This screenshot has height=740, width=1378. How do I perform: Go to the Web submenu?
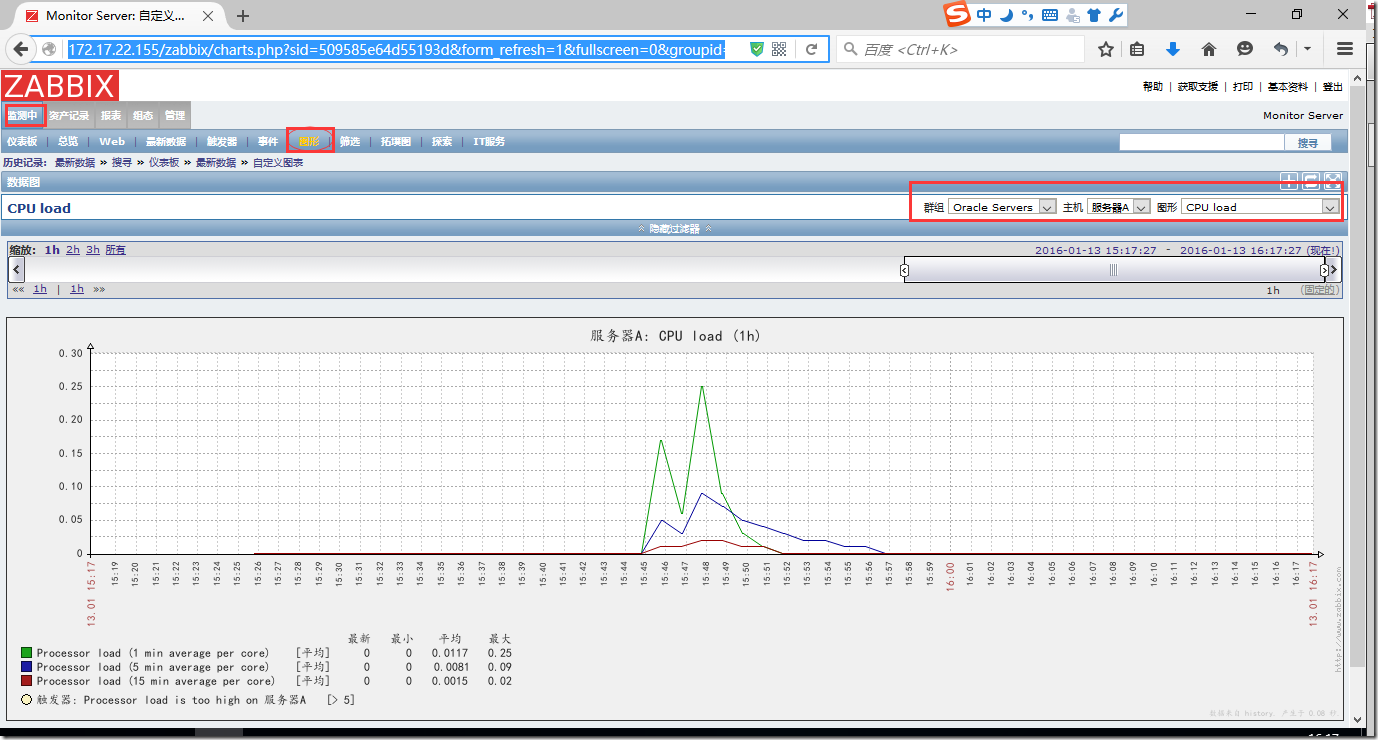click(x=112, y=142)
